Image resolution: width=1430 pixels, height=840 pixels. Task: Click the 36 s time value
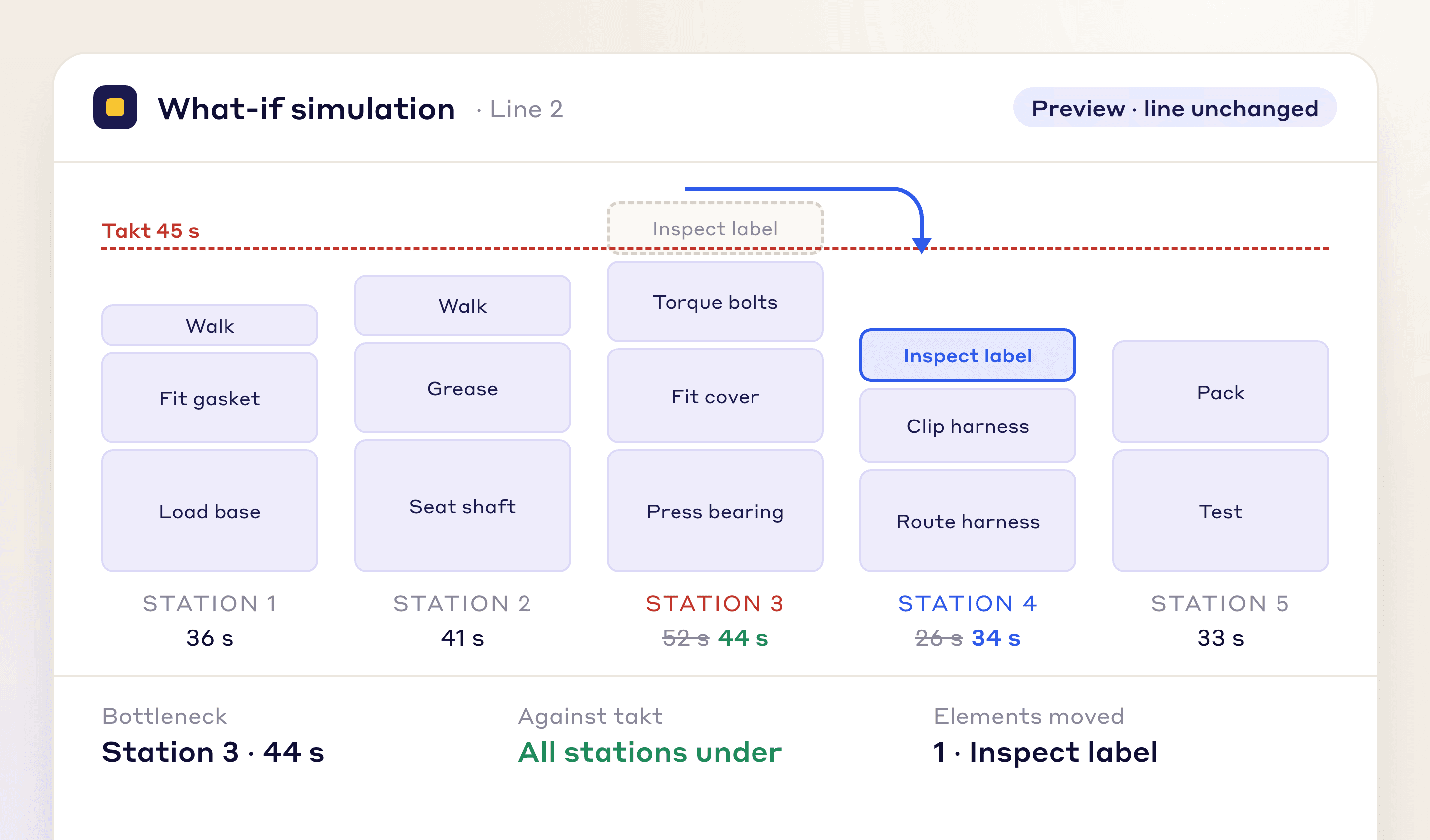point(210,638)
